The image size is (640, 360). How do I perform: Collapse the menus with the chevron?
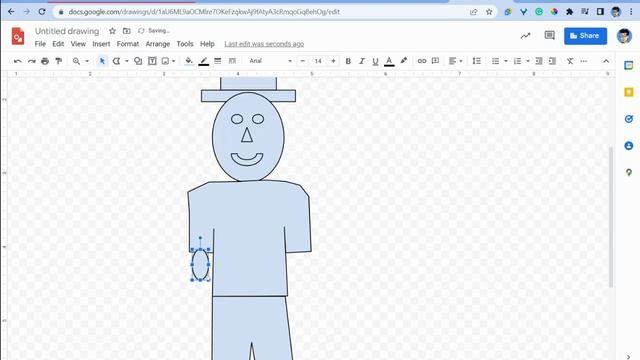point(606,61)
